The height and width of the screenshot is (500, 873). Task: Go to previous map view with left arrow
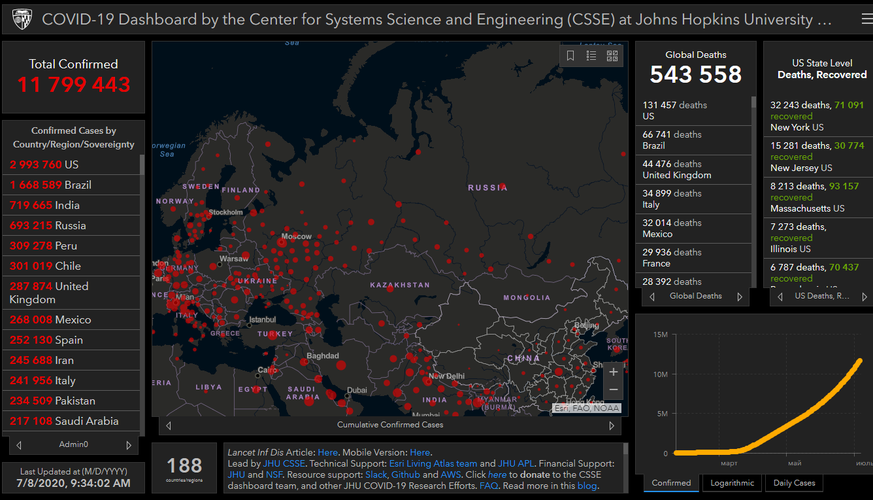167,425
